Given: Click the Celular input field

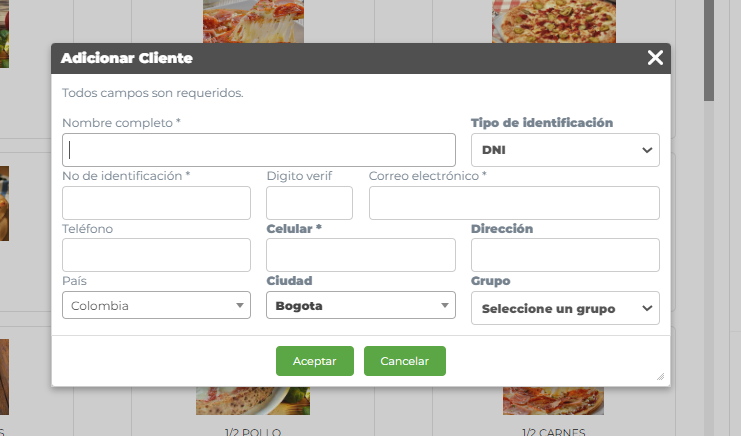Looking at the screenshot, I should [360, 255].
